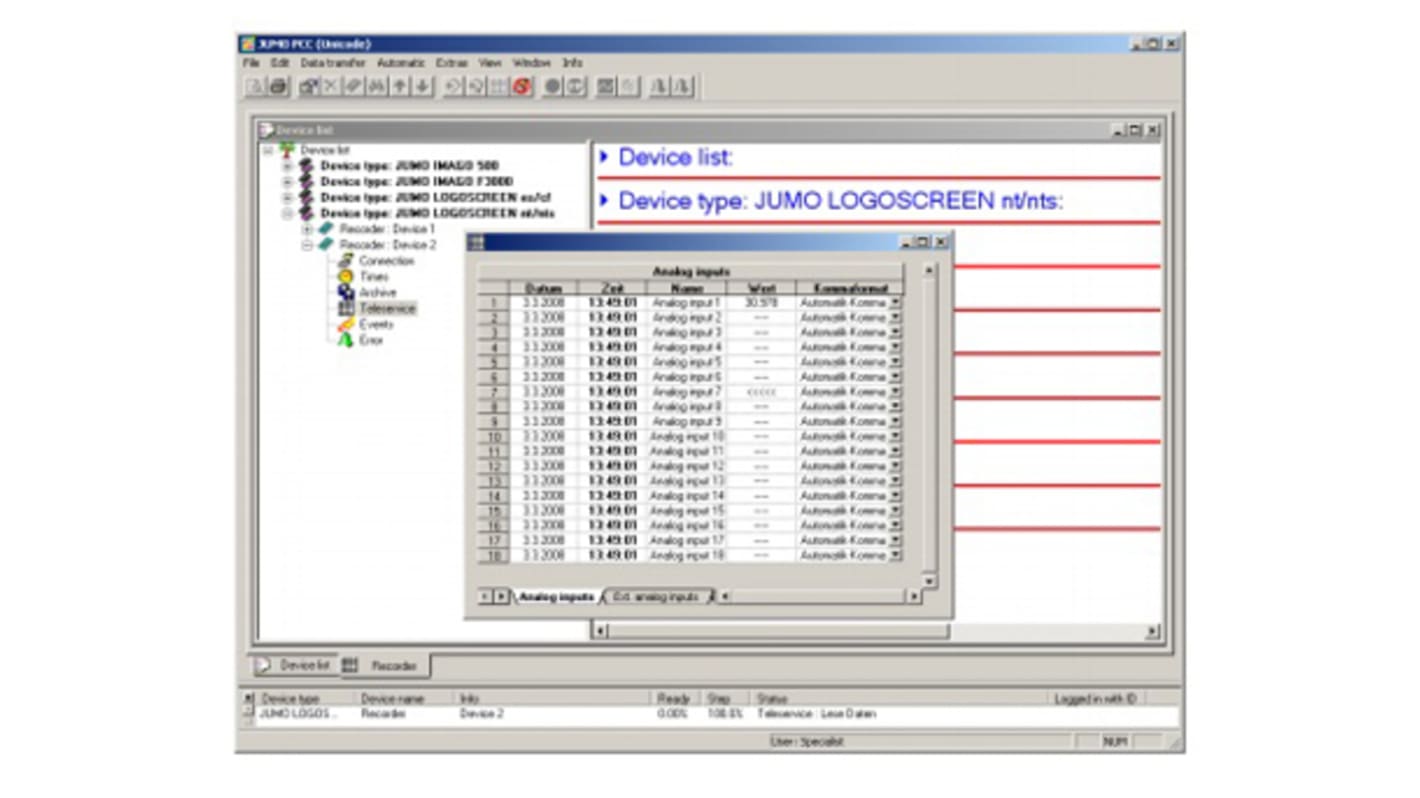Open Kommaformat dropdown for Analog input 12
1420x798 pixels.
click(x=895, y=466)
